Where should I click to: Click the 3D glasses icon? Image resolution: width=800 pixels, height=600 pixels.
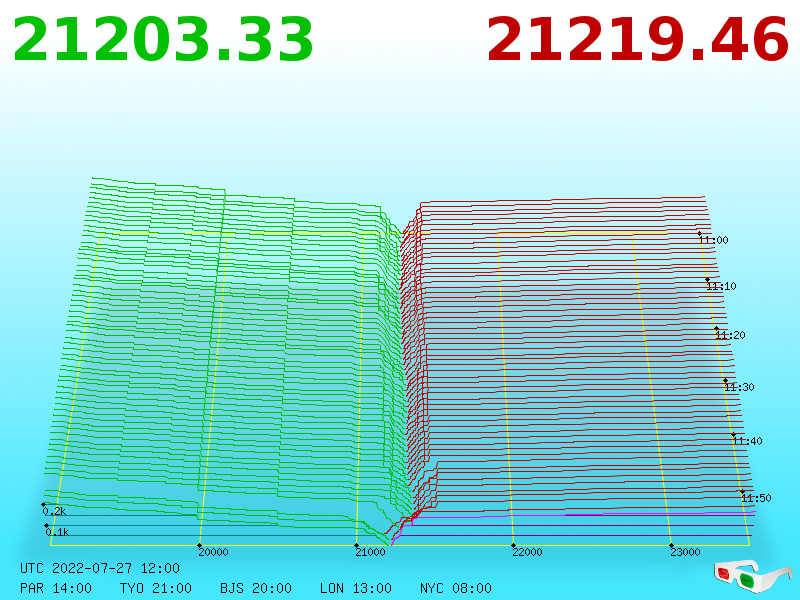(752, 577)
